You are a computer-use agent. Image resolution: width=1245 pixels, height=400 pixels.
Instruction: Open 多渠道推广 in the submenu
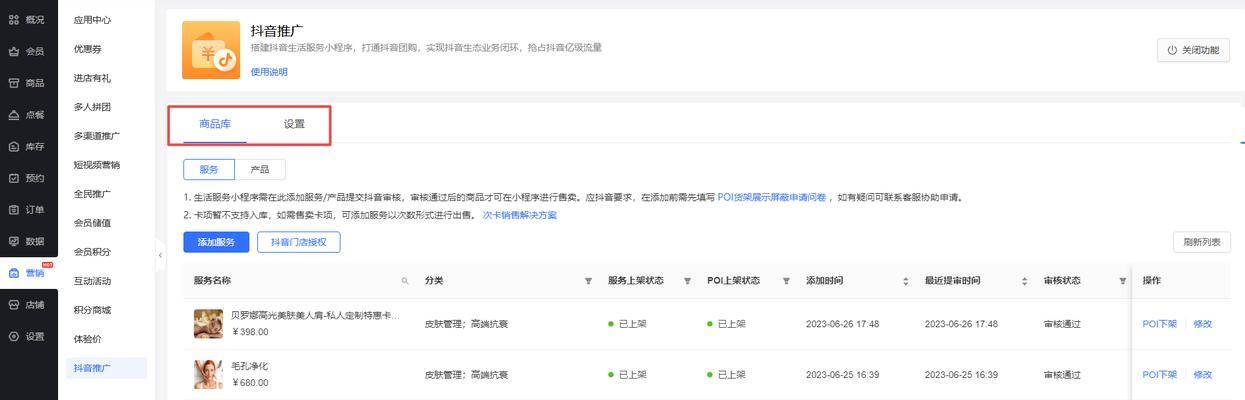click(96, 136)
